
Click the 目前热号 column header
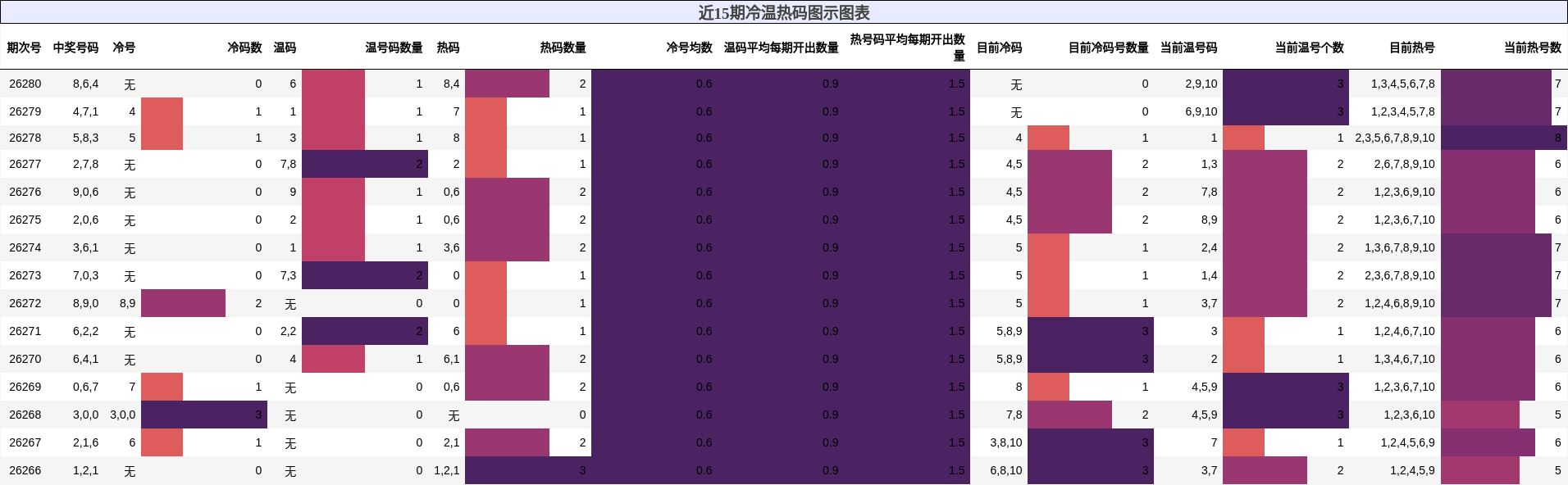[x=1412, y=48]
